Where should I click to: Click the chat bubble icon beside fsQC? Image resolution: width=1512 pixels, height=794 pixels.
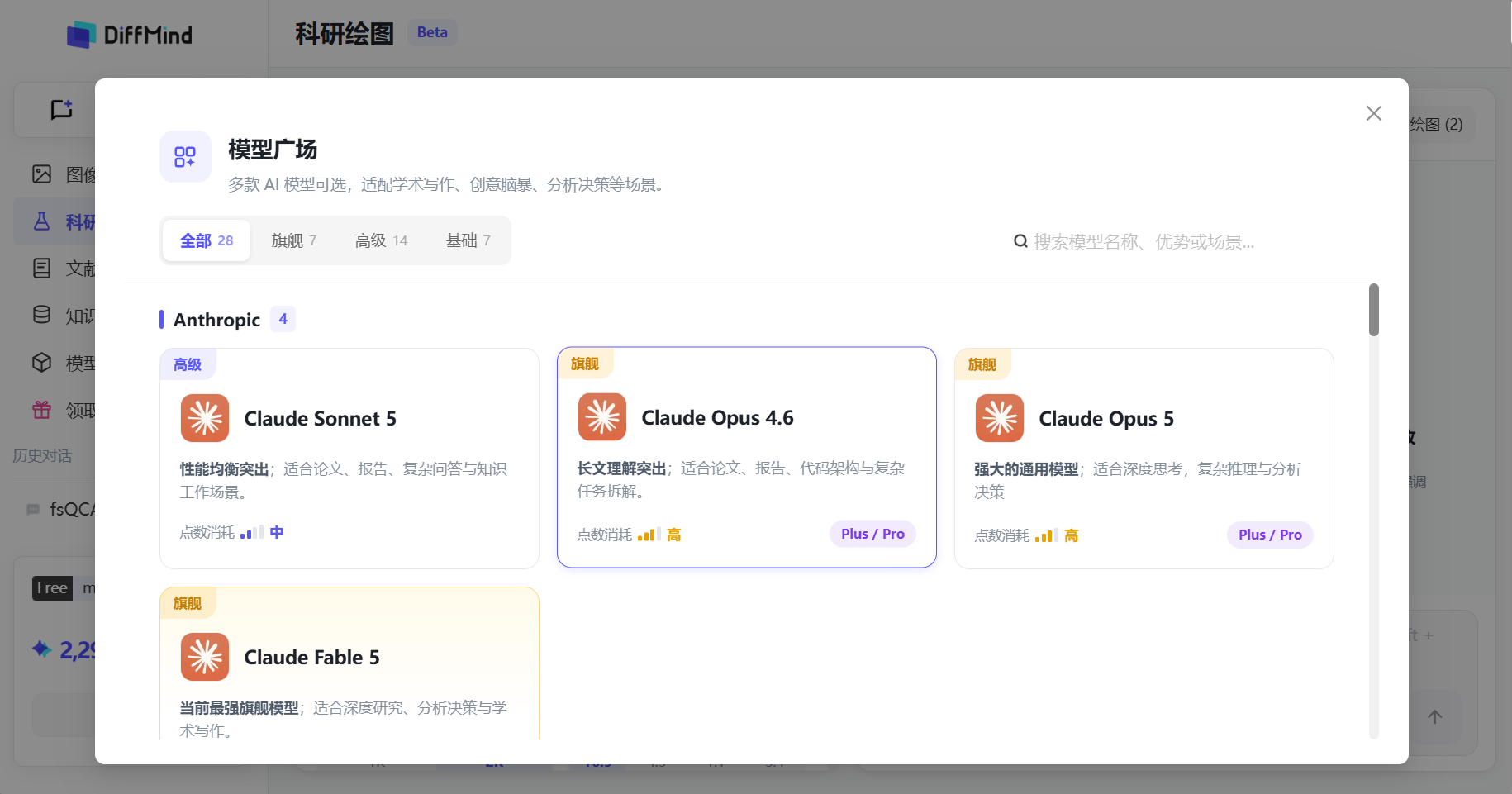[x=34, y=510]
